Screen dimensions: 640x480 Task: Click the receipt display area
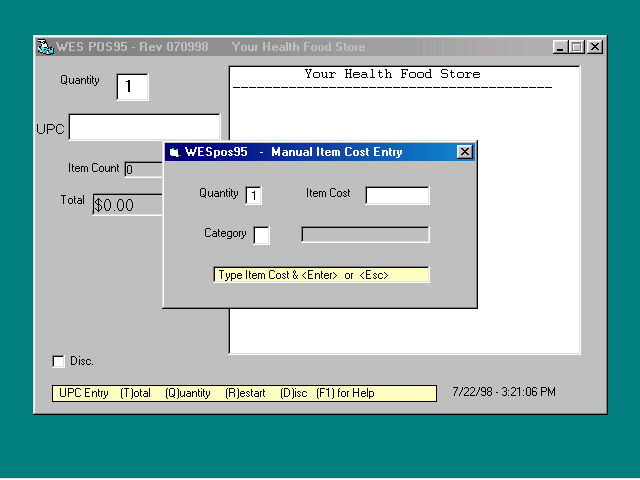[404, 210]
